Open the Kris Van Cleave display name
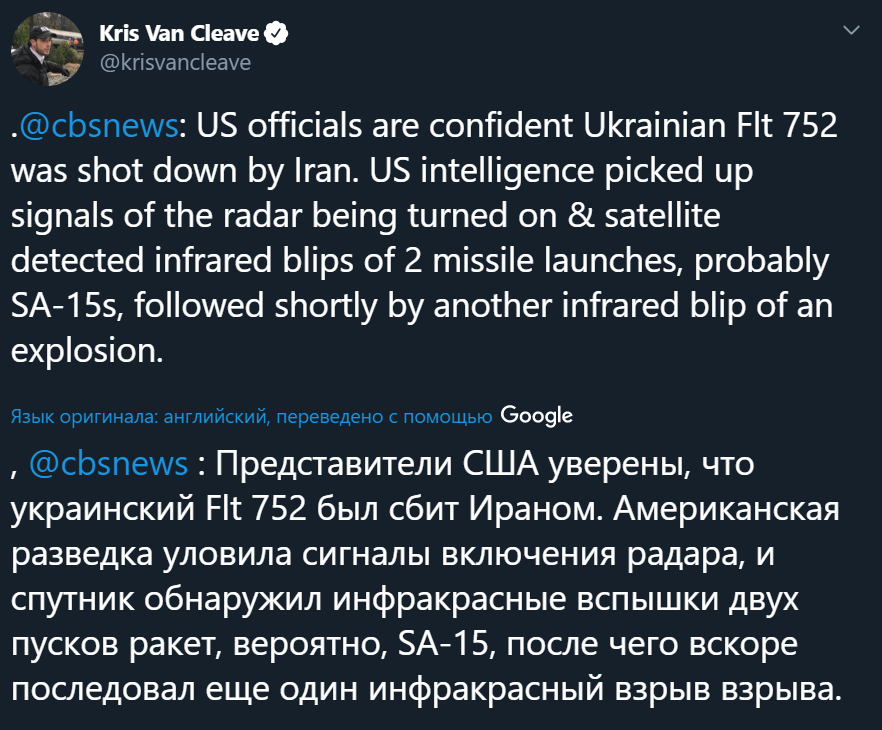 (179, 35)
